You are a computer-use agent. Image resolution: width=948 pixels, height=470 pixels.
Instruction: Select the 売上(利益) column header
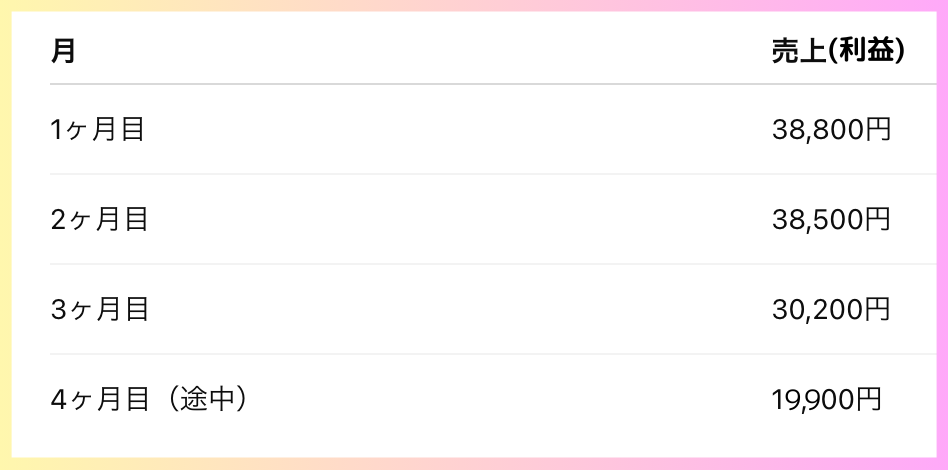pos(838,51)
